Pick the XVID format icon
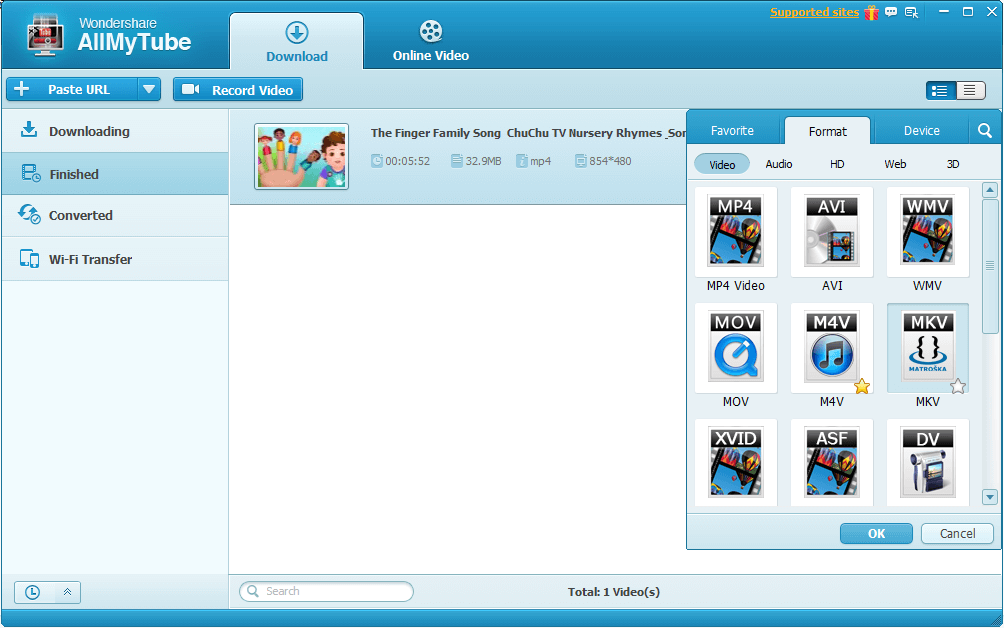 pos(735,462)
